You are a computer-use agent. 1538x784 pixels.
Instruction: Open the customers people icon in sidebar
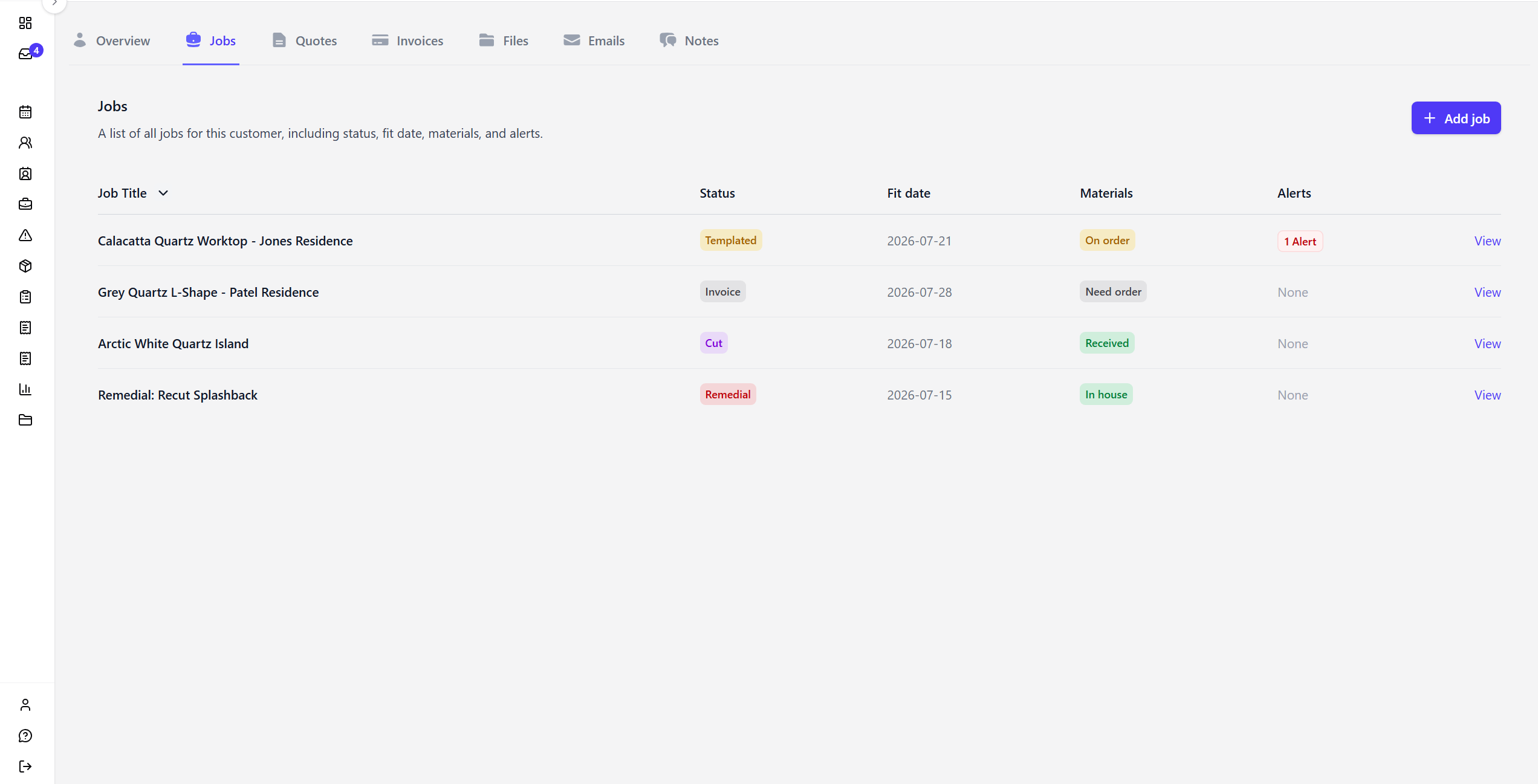click(25, 143)
